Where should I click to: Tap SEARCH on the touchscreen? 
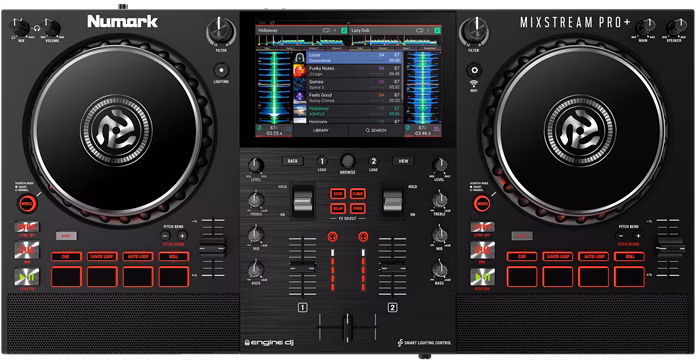[x=376, y=130]
